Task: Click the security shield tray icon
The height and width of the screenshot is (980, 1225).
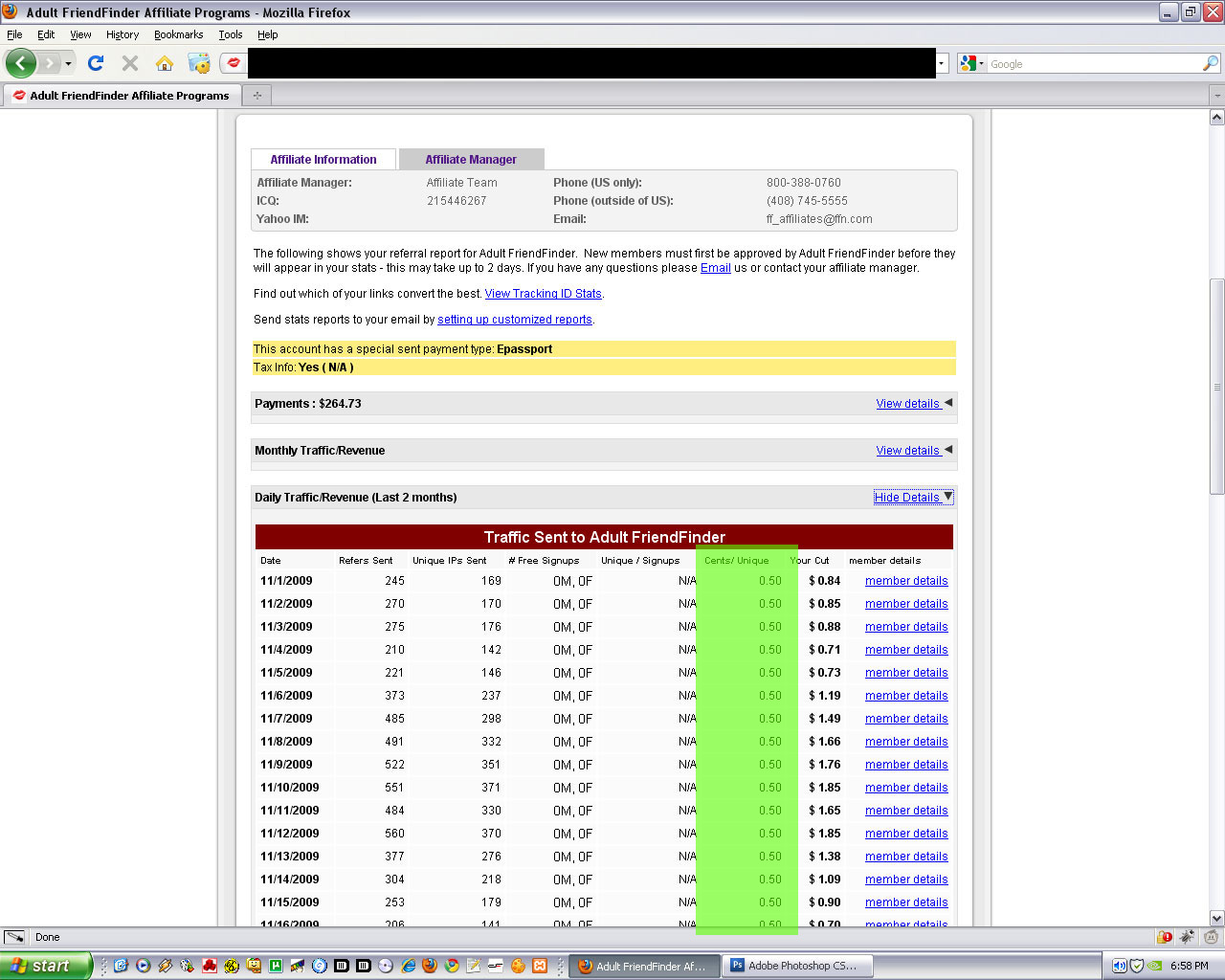Action: click(1137, 966)
